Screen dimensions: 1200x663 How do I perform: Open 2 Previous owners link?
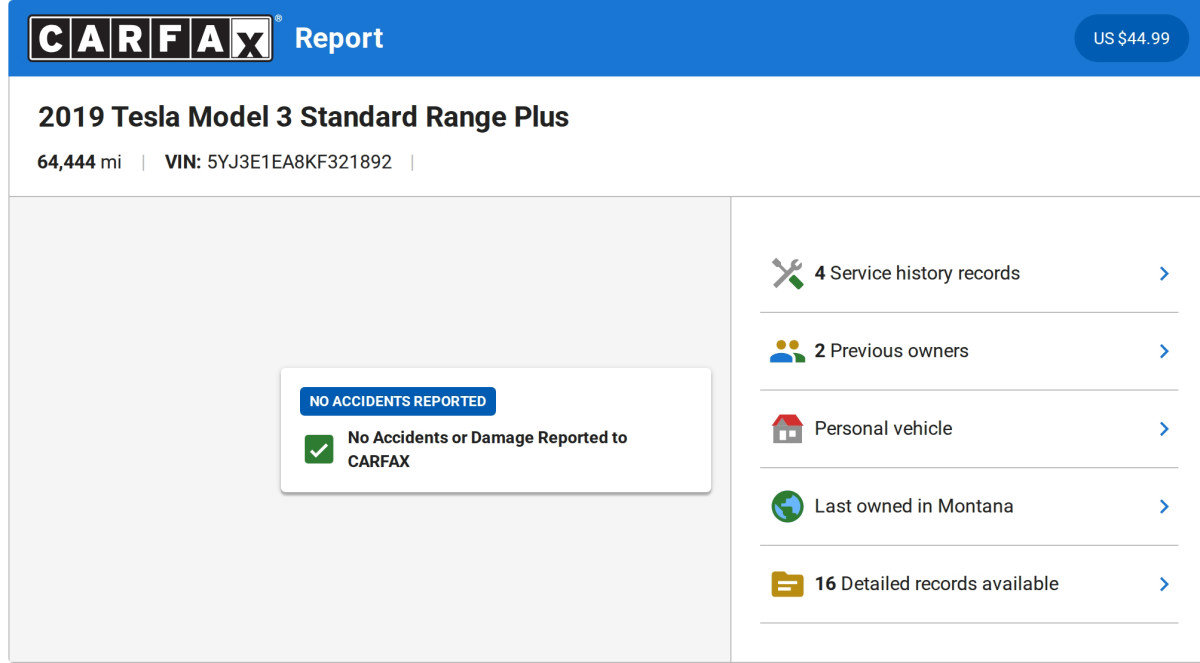click(x=891, y=351)
